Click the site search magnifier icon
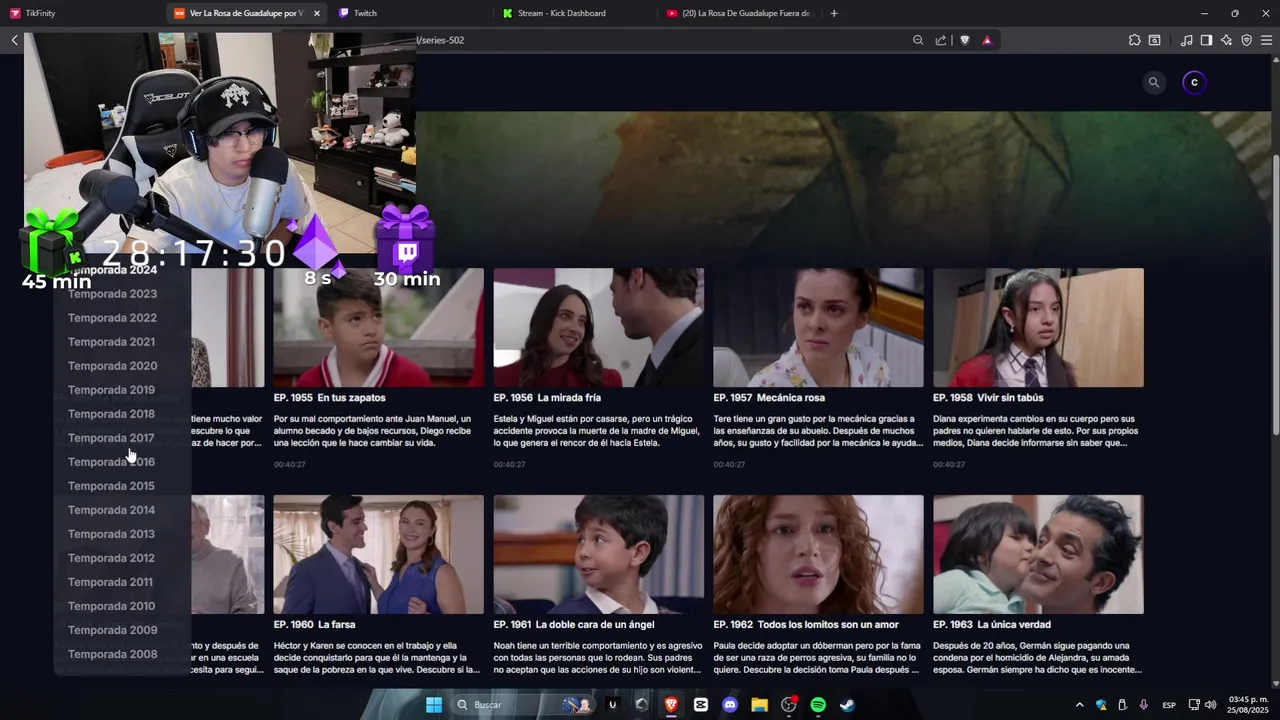The height and width of the screenshot is (720, 1280). tap(1154, 83)
